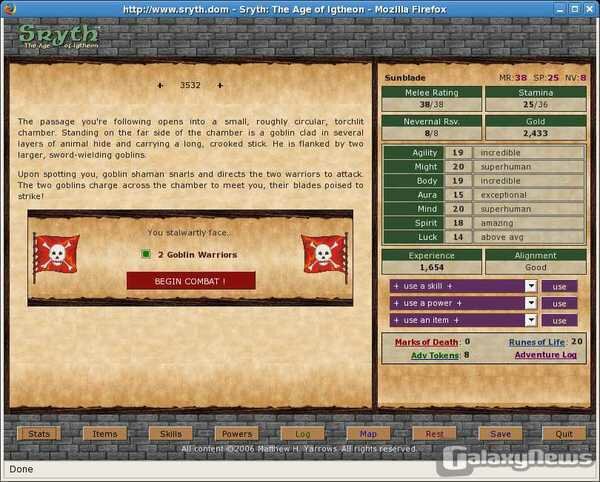Viewport: 600px width, 482px height.
Task: Open the Adv Tokens link
Action: click(x=435, y=355)
